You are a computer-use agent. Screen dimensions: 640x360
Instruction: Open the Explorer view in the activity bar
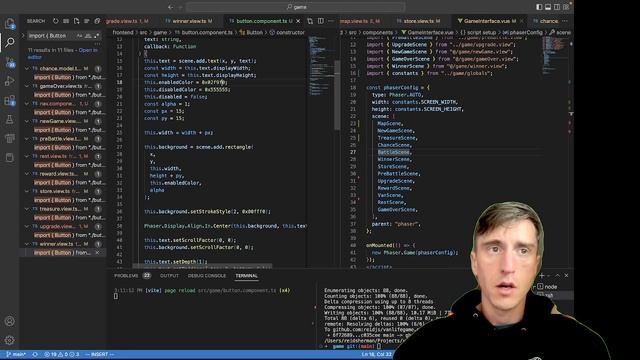pyautogui.click(x=10, y=24)
